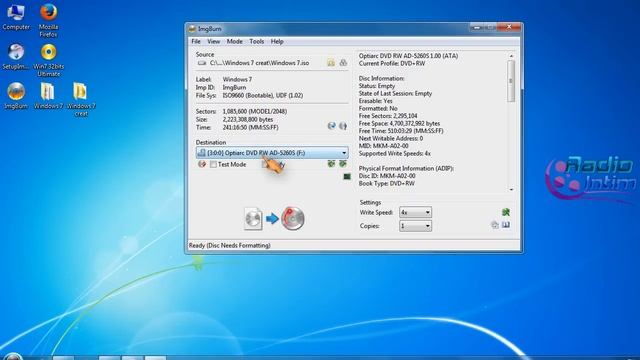Screen dimensions: 640x360
Task: Click the 'Free Sectors: 2,295,104' line
Action: 388,116
